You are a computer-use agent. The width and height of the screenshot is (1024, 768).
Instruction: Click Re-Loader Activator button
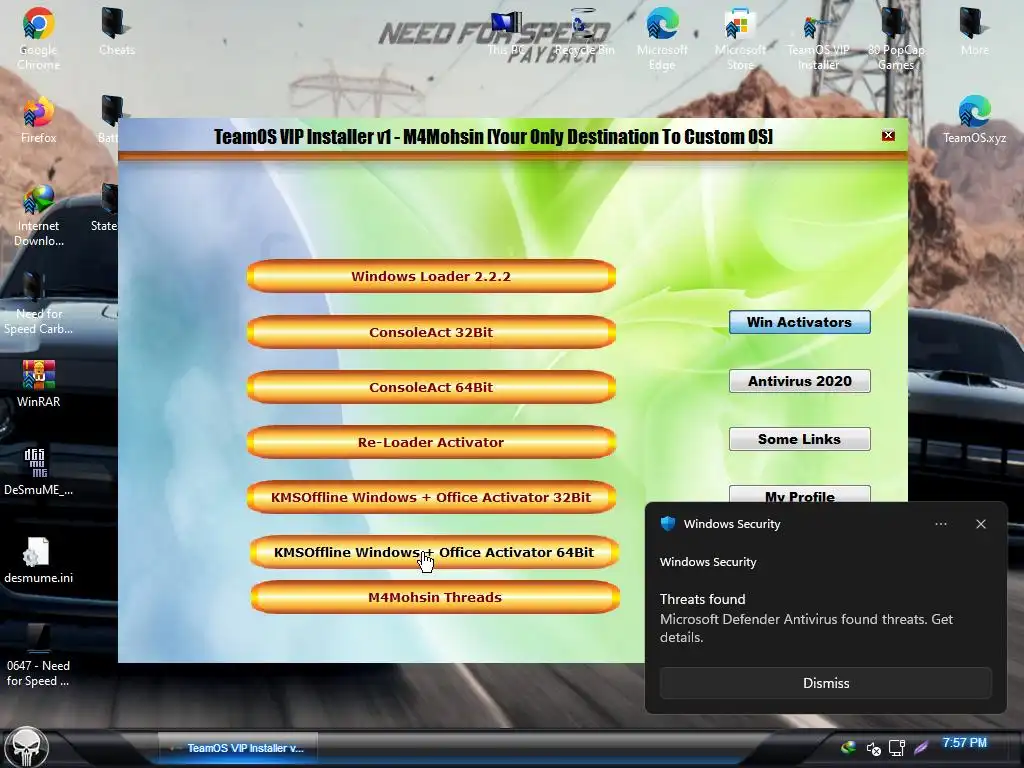[431, 442]
